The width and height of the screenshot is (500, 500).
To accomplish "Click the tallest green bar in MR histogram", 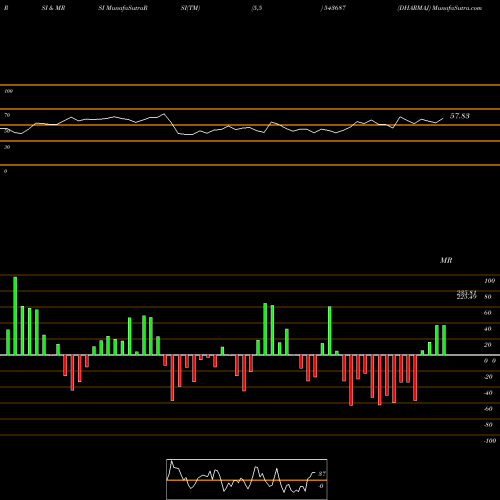I will click(15, 316).
